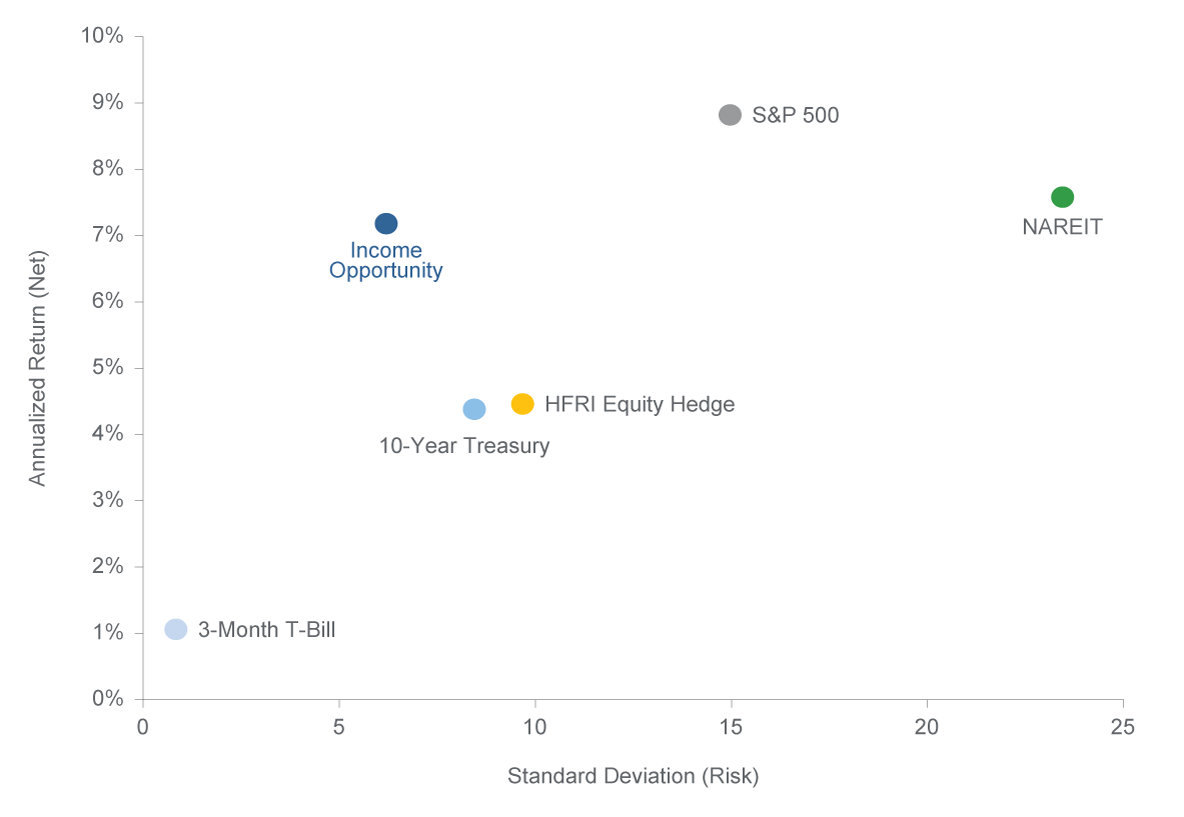This screenshot has height=817, width=1184.
Task: Click the 3% y-axis tick label
Action: [108, 499]
